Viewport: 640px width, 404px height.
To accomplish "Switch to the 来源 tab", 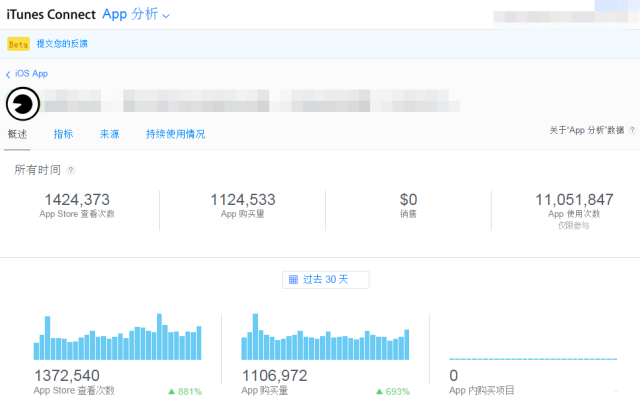I will tap(109, 134).
